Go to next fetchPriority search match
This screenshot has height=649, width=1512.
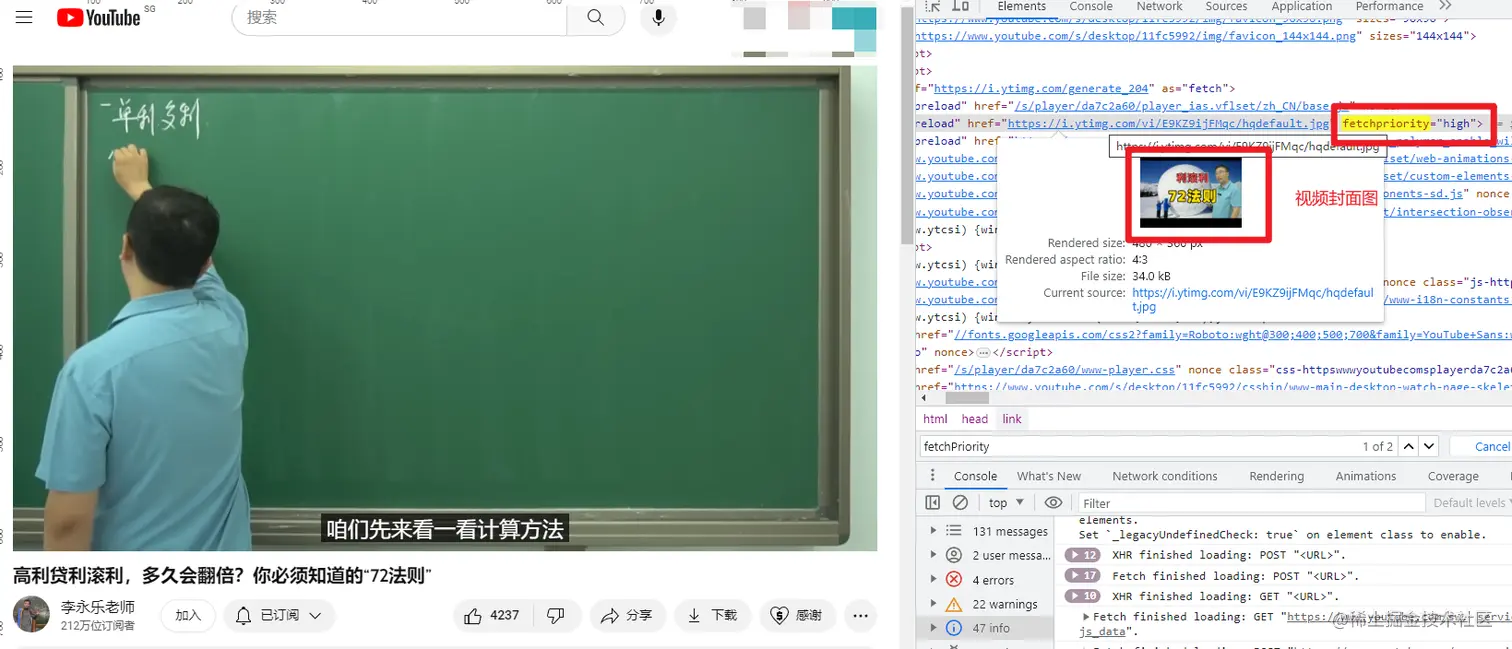1429,446
